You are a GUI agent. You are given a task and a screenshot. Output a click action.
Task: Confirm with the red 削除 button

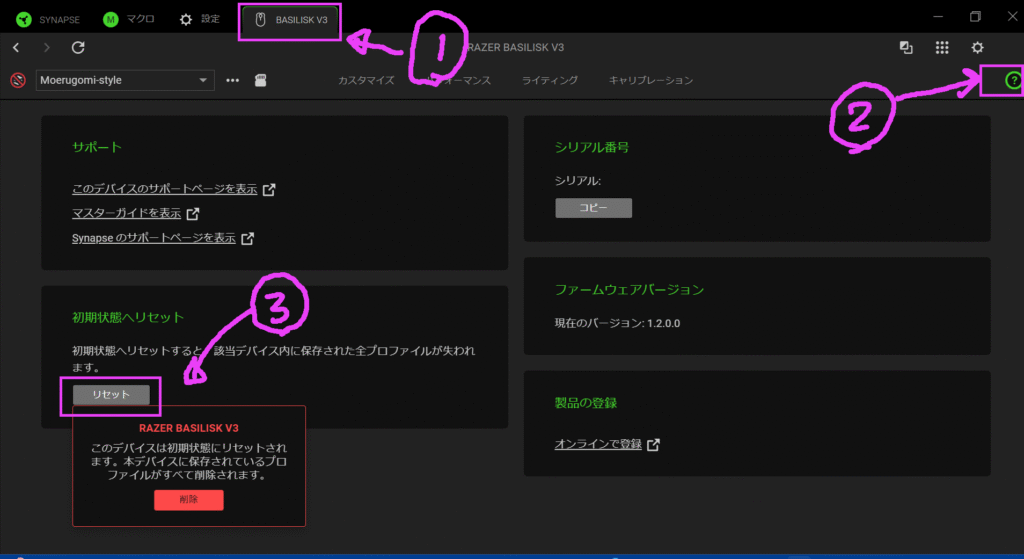189,500
